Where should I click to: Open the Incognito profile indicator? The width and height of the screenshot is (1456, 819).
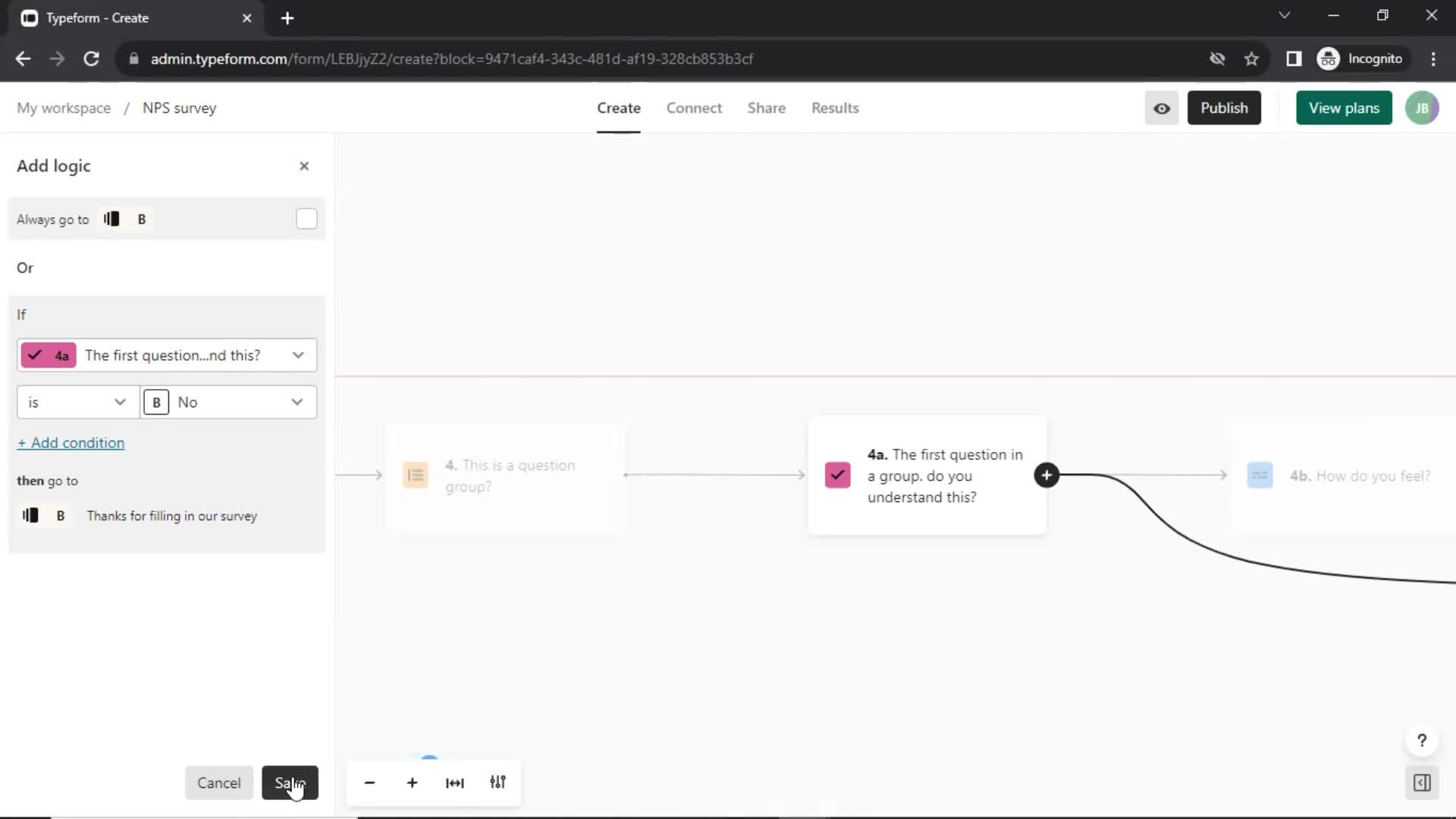1360,59
